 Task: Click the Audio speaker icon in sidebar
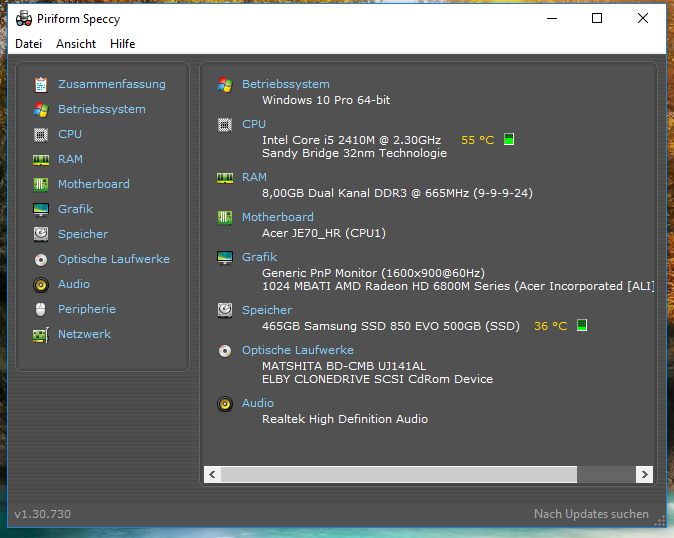click(x=41, y=284)
